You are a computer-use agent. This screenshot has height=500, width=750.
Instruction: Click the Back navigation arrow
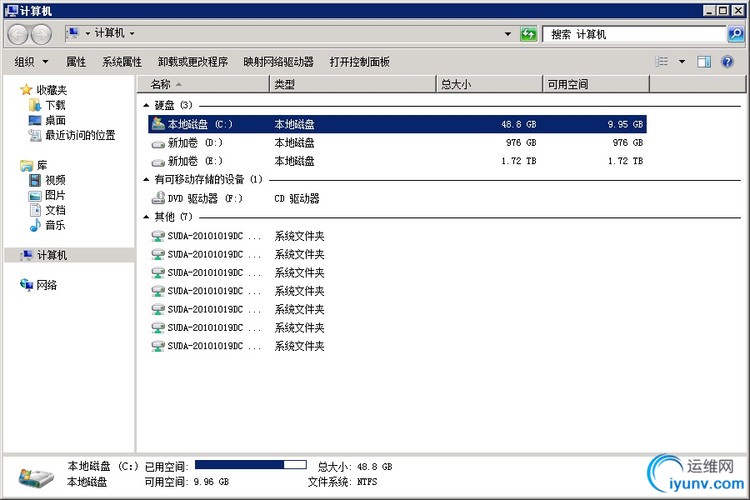[18, 34]
